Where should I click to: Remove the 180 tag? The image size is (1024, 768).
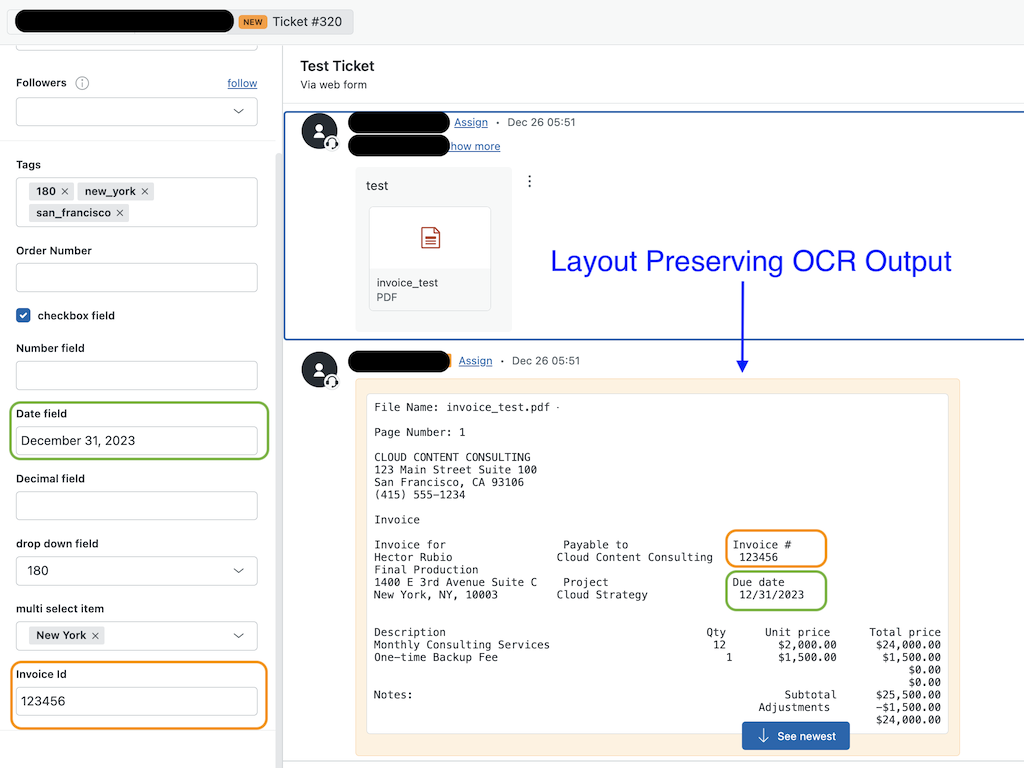pyautogui.click(x=65, y=191)
